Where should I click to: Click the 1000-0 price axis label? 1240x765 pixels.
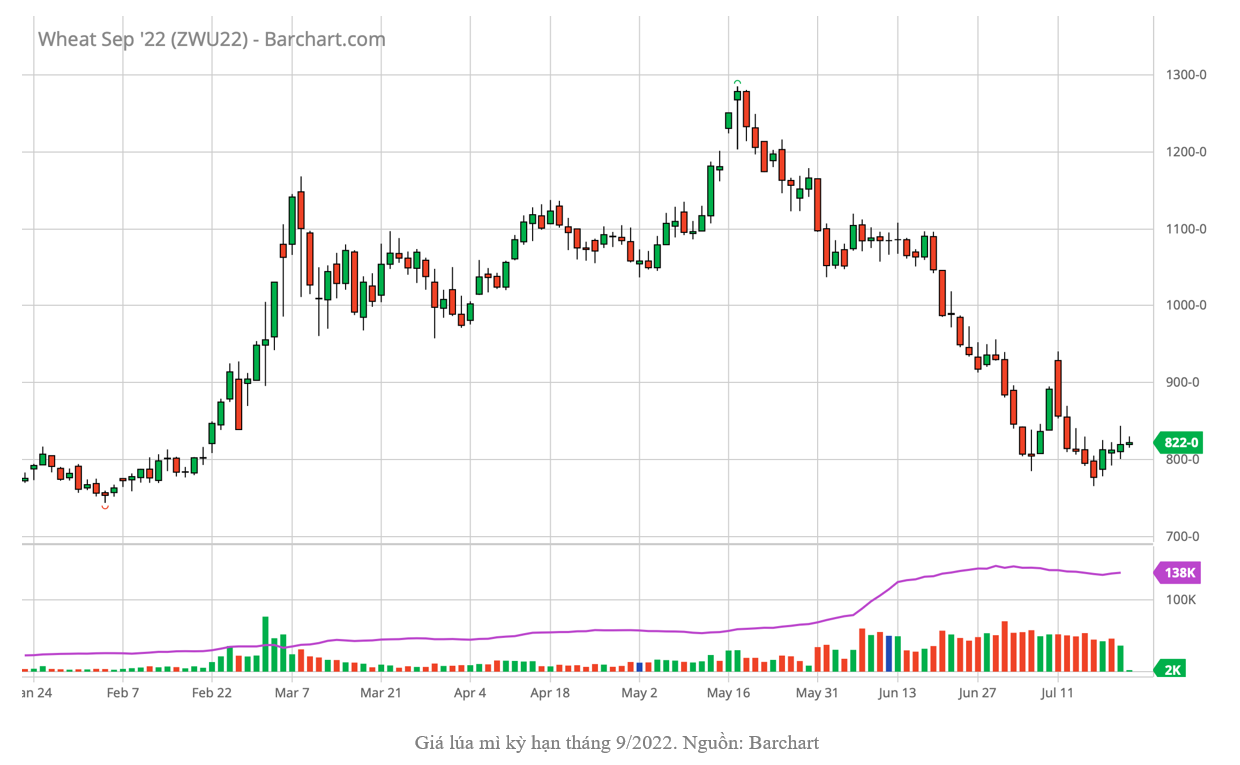pos(1186,305)
